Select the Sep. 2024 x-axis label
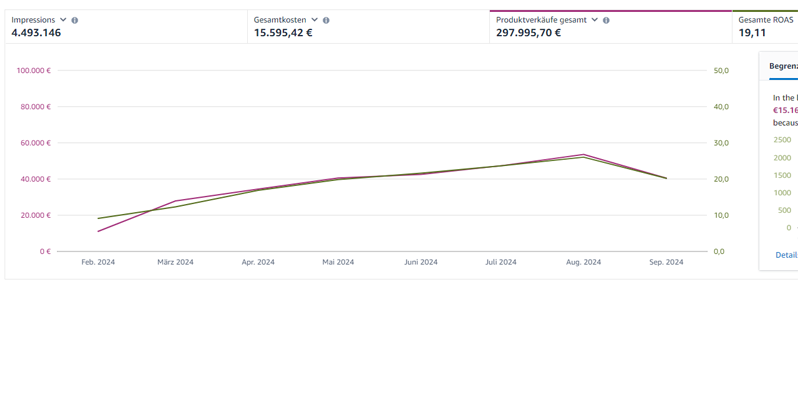The image size is (800, 400). click(666, 262)
